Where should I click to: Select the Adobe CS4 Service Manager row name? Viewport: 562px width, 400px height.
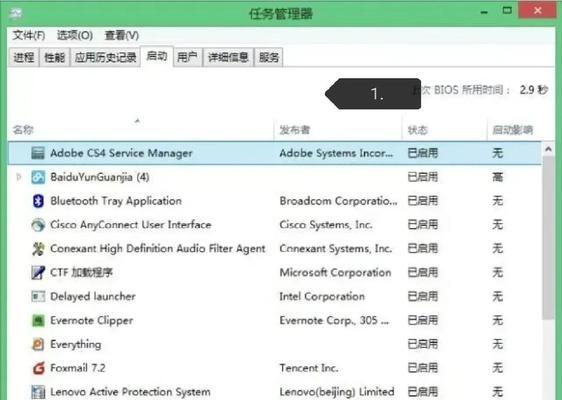click(121, 153)
